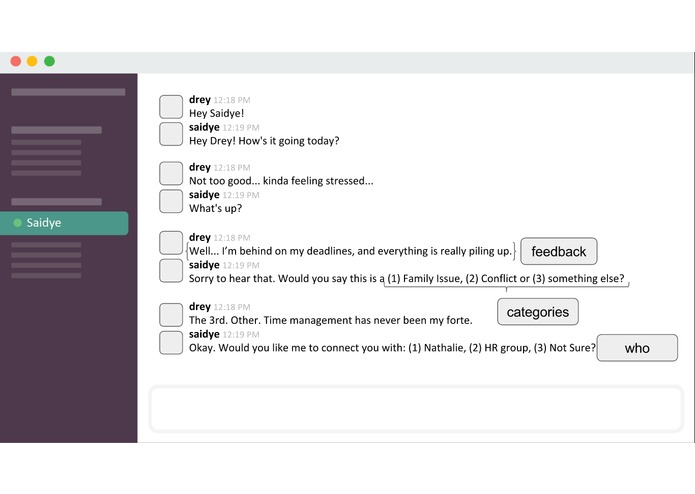Click the "Okay. Would you like me to connect" message
The image size is (695, 494).
pyautogui.click(x=392, y=348)
